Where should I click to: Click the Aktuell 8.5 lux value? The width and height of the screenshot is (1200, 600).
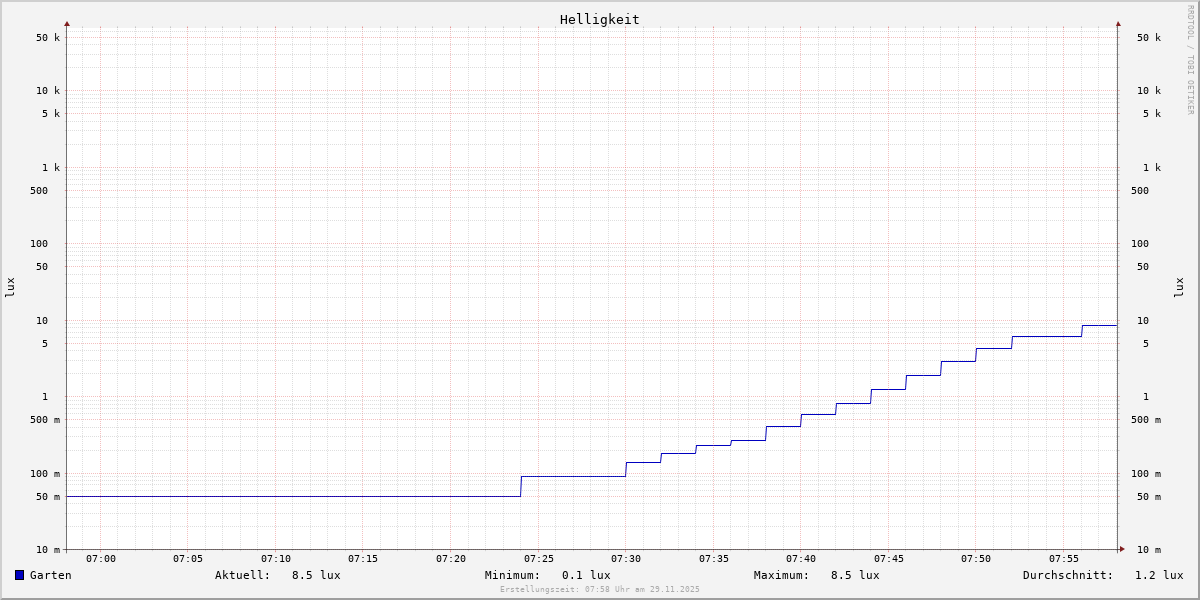pyautogui.click(x=316, y=575)
